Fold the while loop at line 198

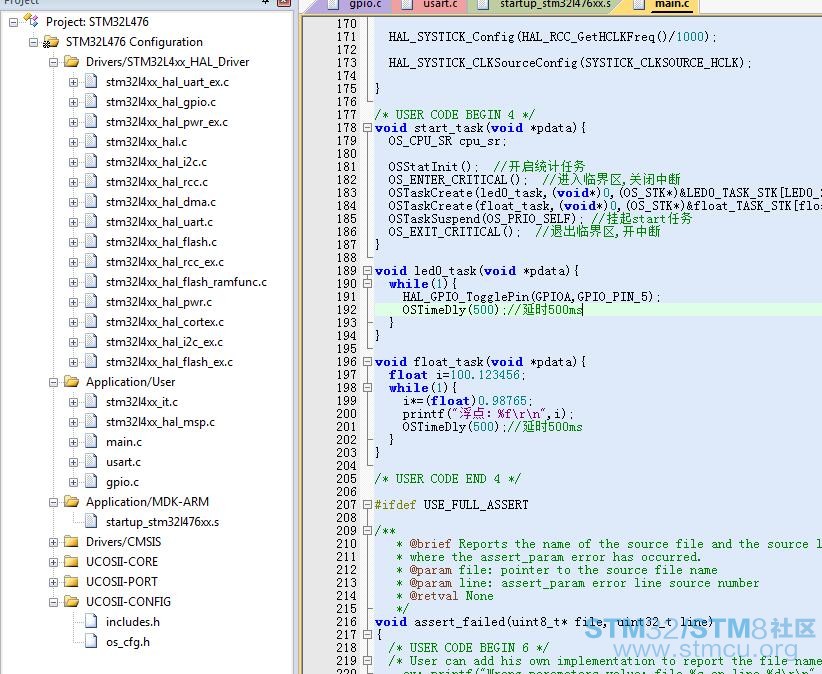click(367, 388)
